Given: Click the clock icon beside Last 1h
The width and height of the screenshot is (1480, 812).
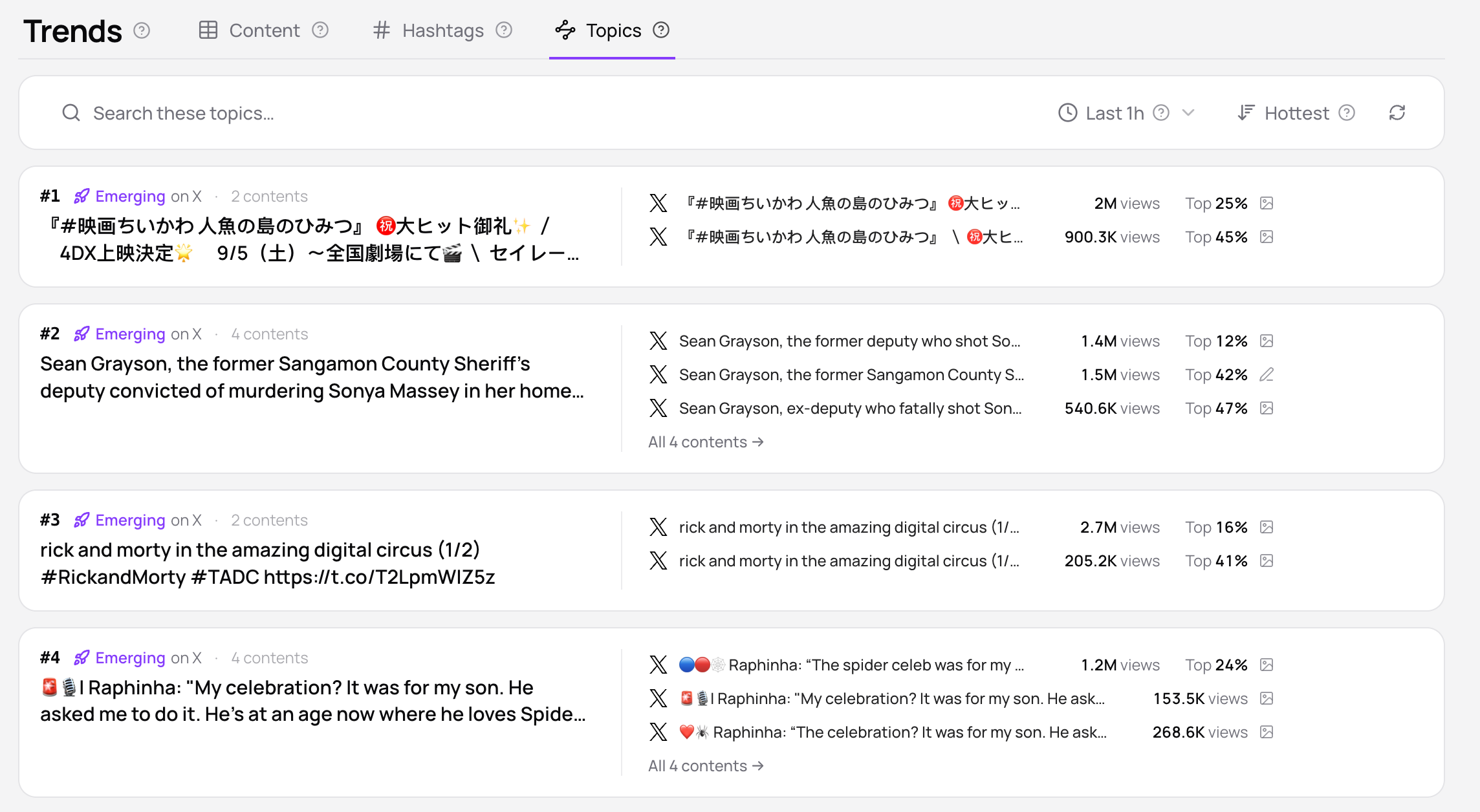Looking at the screenshot, I should (x=1067, y=113).
